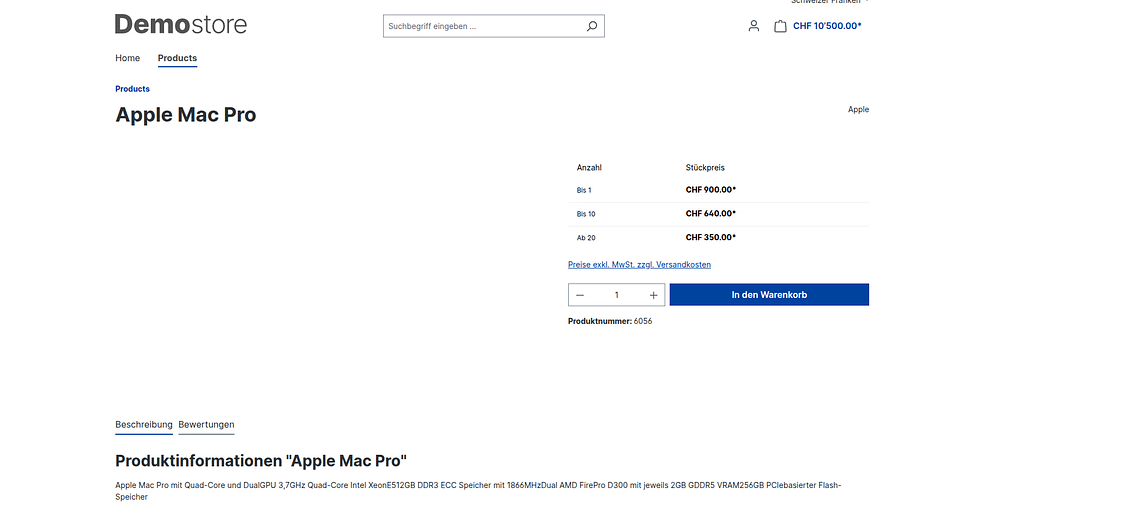Go to the Home menu item
The width and height of the screenshot is (1141, 524).
point(127,58)
